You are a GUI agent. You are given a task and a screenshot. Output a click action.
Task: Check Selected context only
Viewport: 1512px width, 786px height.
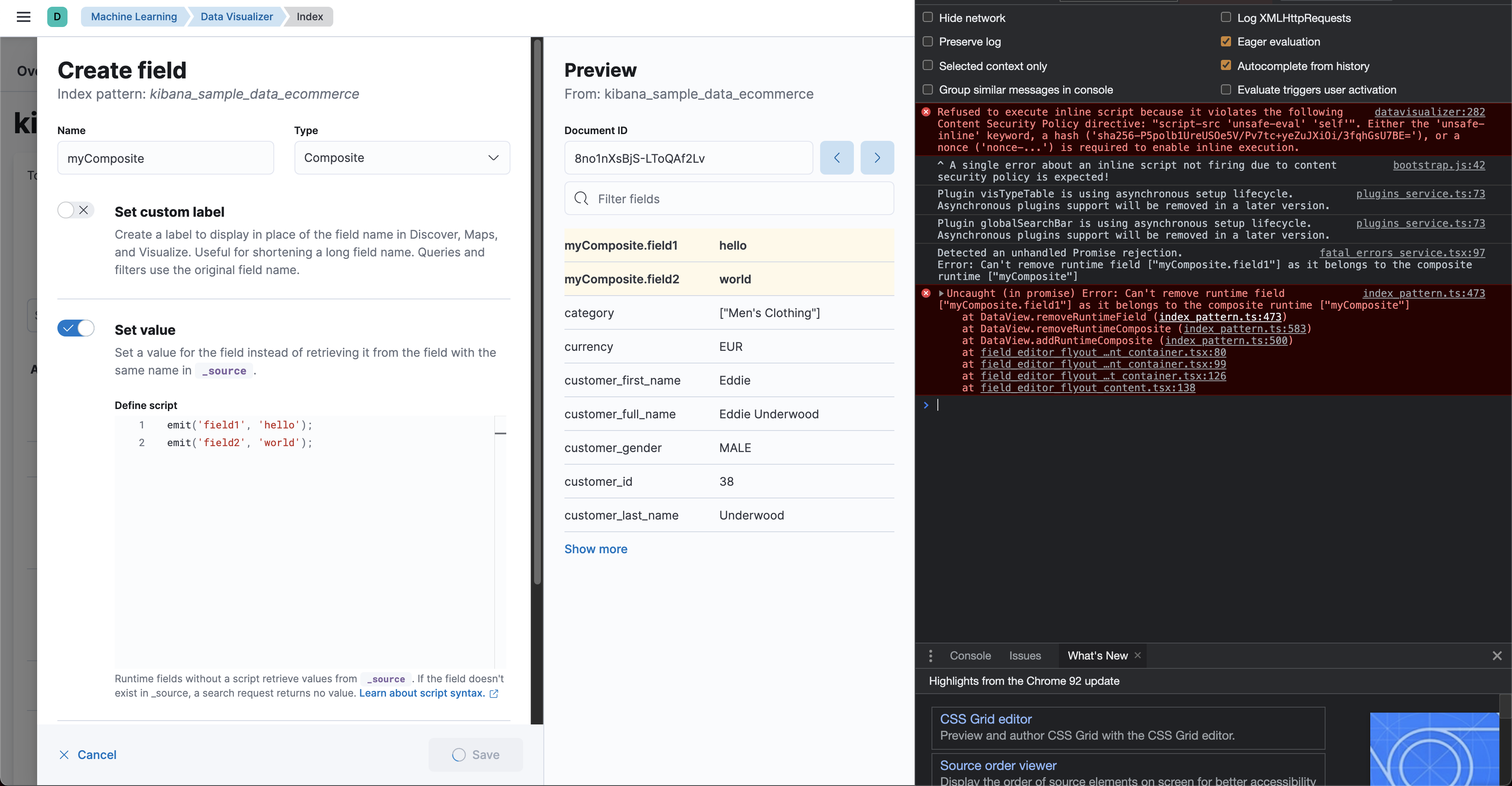pyautogui.click(x=928, y=65)
